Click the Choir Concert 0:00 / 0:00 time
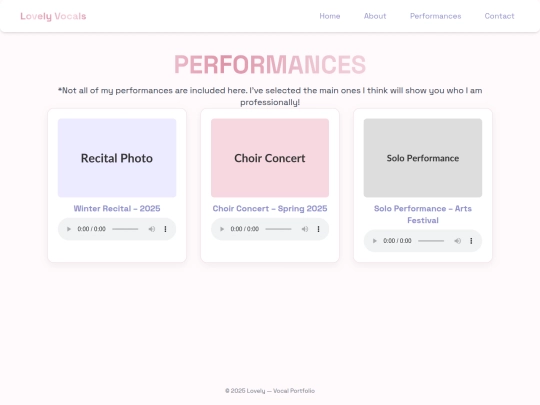 [x=245, y=229]
